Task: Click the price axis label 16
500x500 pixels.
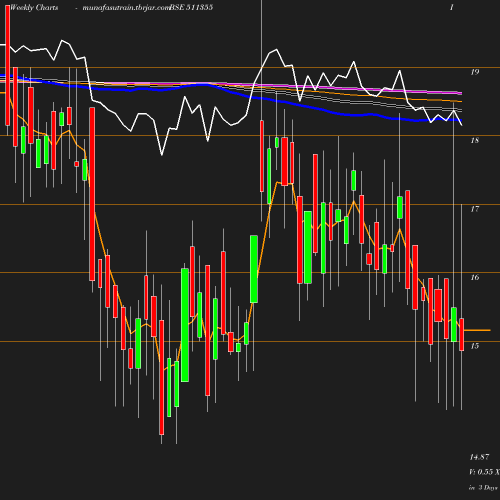Action: (475, 277)
